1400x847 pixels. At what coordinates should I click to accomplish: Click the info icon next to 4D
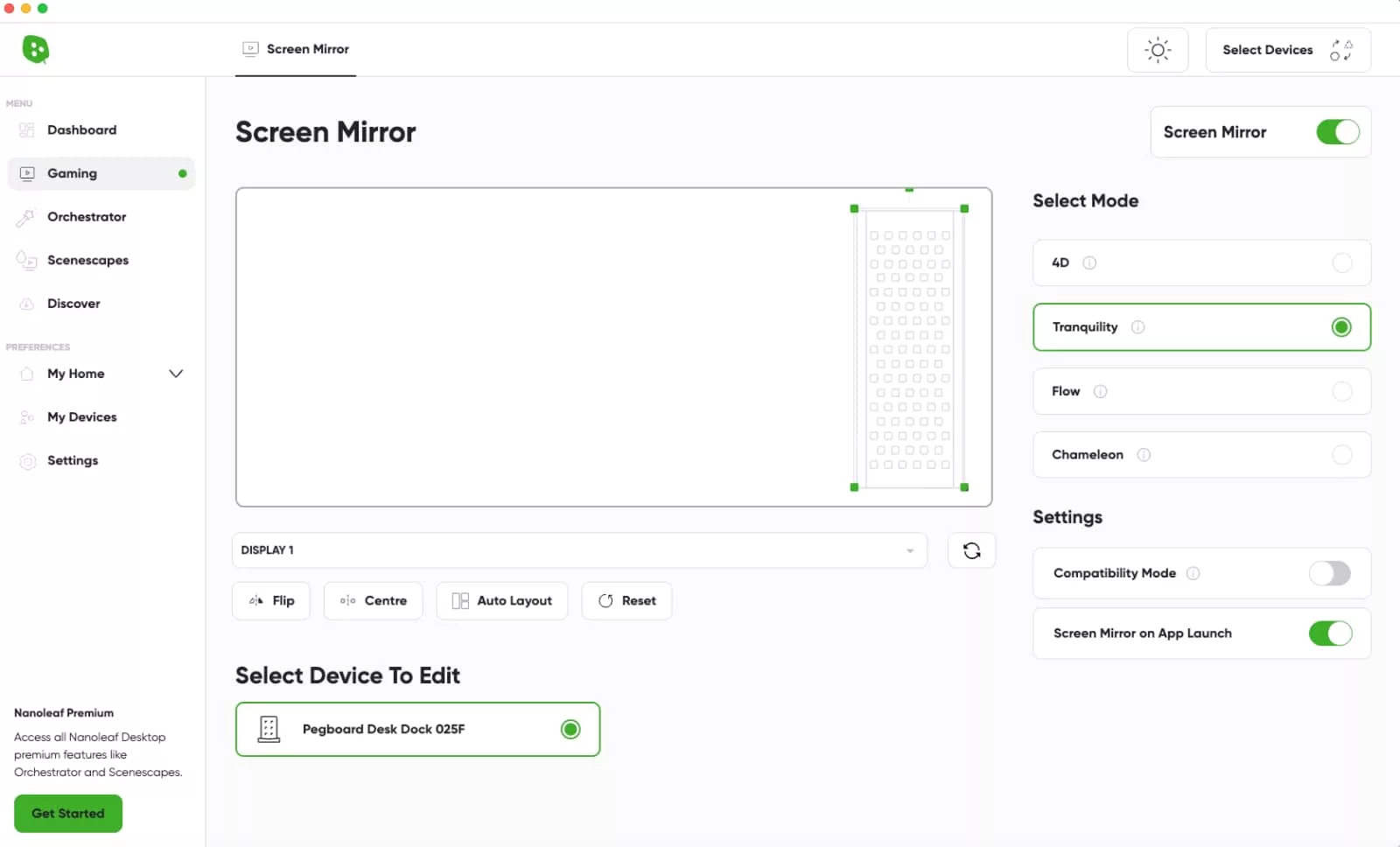[1089, 262]
